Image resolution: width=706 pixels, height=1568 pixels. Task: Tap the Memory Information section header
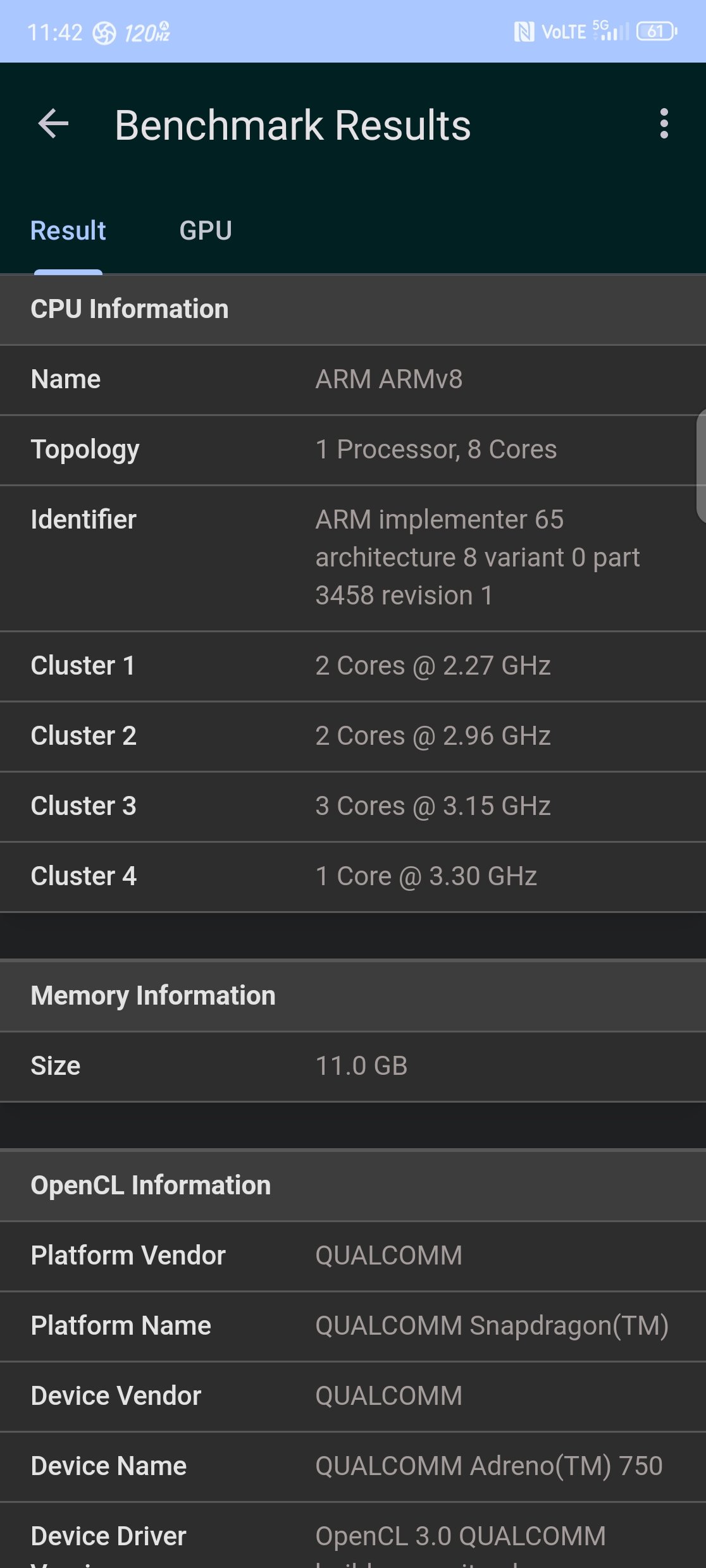click(x=353, y=996)
